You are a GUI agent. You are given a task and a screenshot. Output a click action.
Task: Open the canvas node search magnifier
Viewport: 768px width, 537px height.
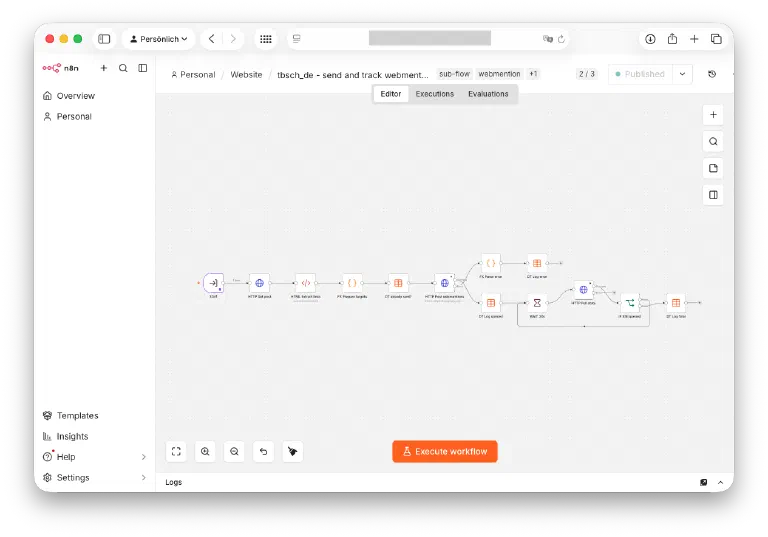pos(713,142)
